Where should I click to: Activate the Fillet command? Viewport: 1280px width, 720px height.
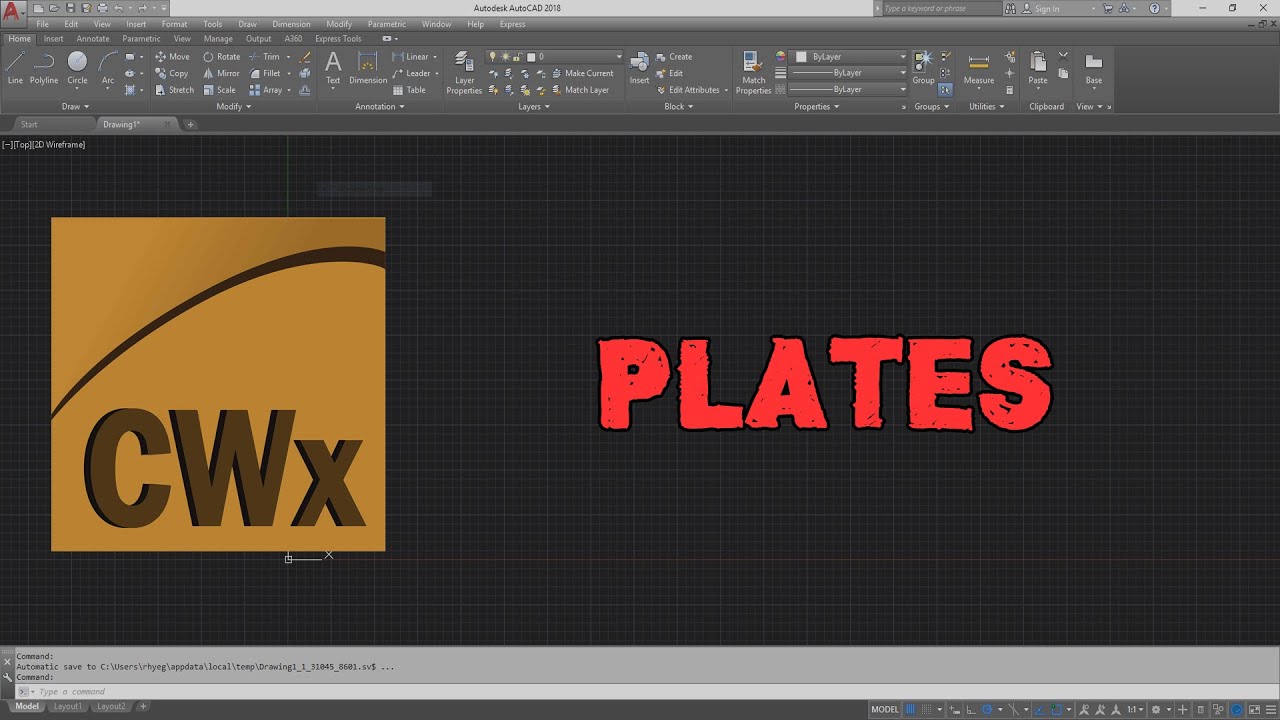(x=265, y=73)
